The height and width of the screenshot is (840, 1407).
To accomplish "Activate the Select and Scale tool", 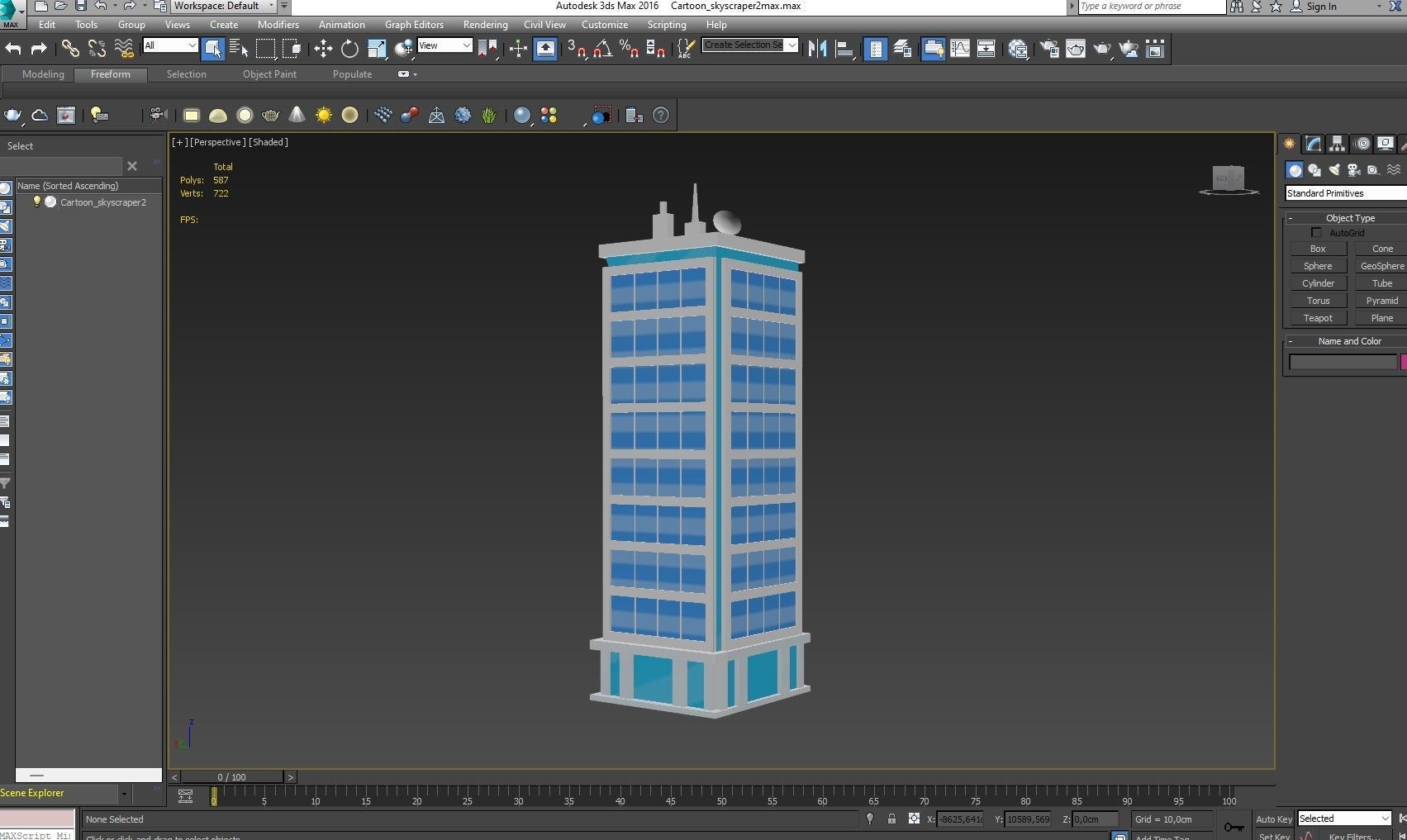I will coord(377,49).
